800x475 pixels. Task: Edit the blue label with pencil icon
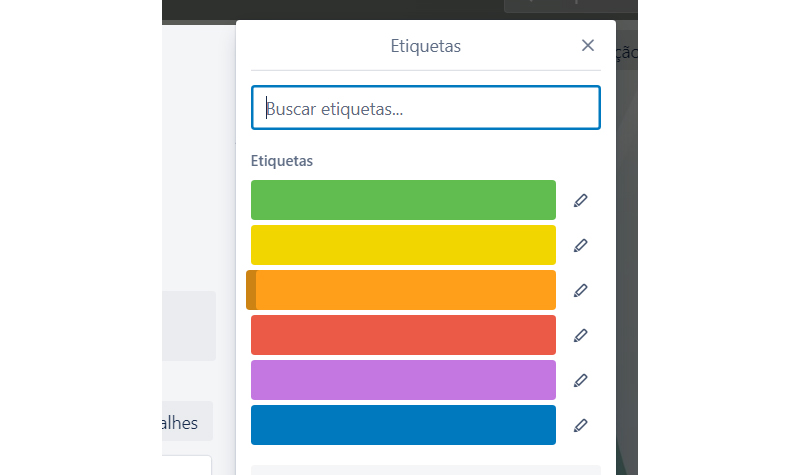coord(580,425)
